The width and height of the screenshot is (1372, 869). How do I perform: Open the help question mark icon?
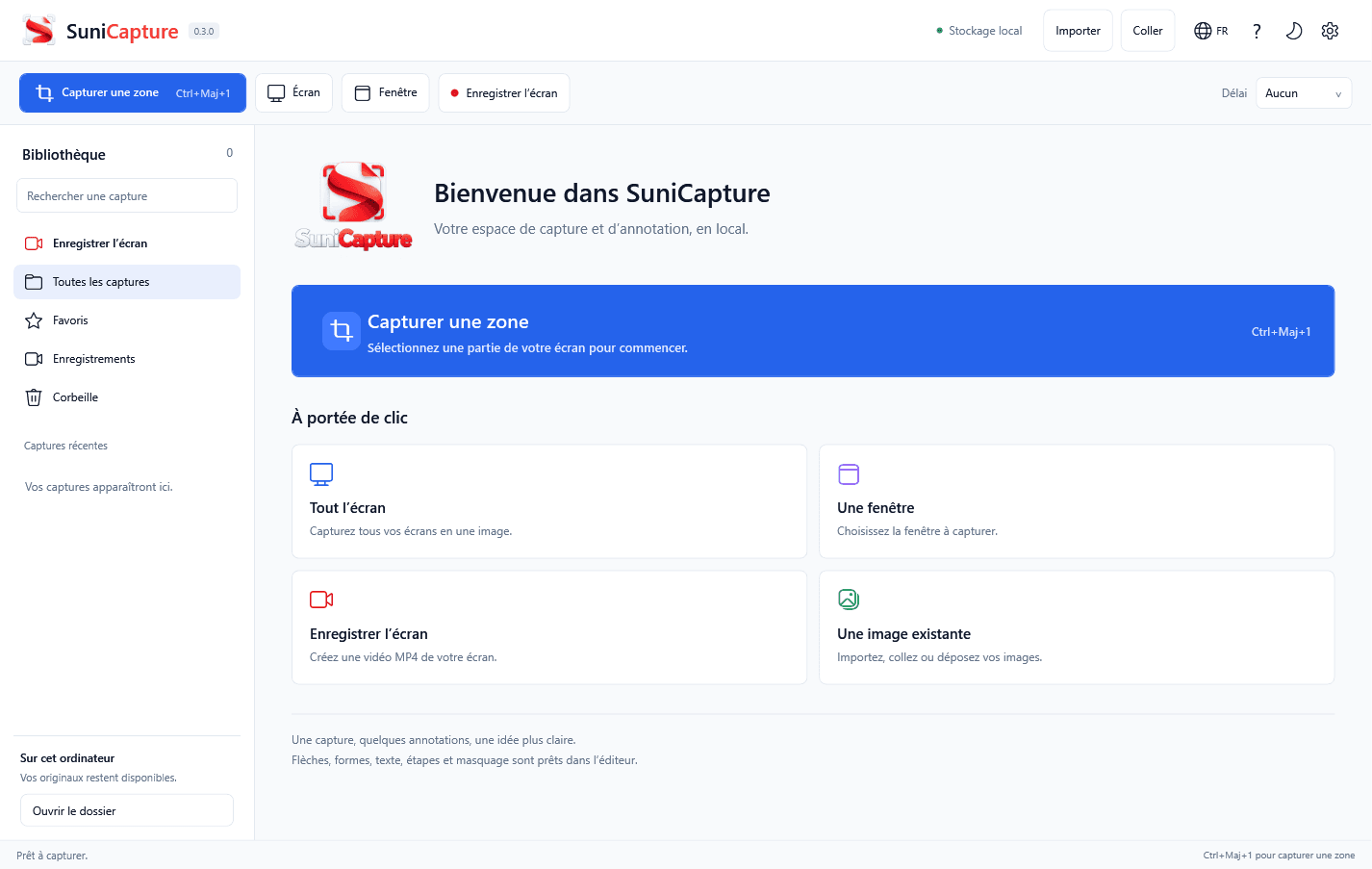pyautogui.click(x=1257, y=31)
